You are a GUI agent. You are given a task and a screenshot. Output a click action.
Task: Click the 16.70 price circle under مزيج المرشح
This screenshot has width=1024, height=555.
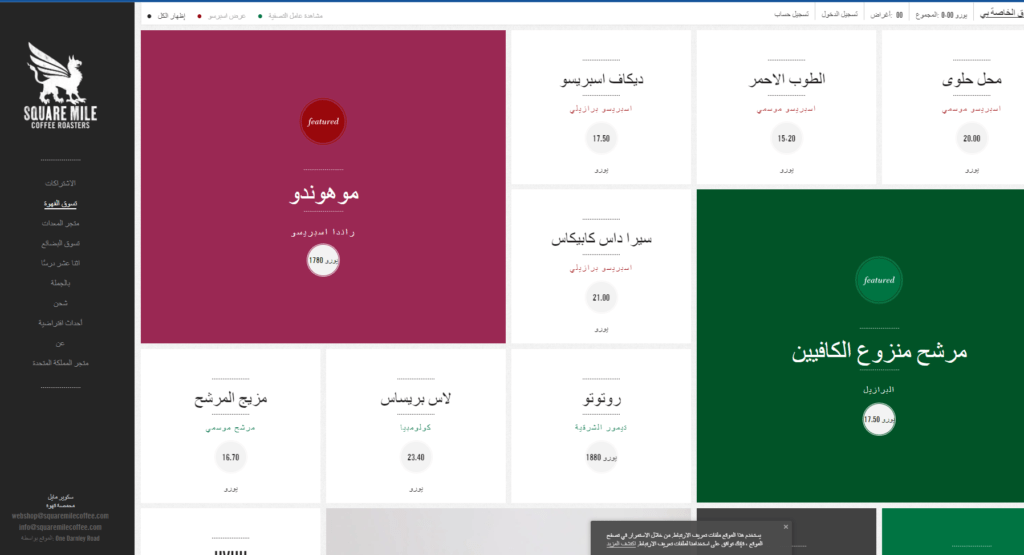click(x=231, y=457)
